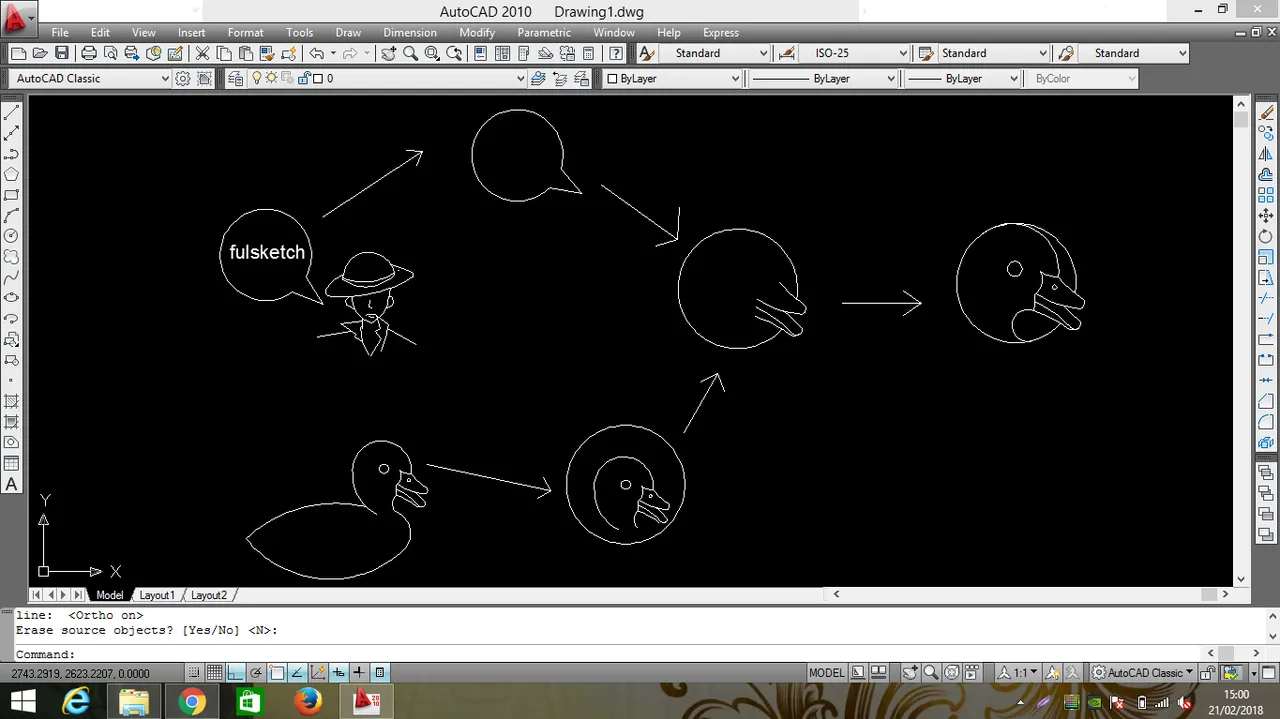
Task: Switch to the Layout2 tab
Action: pos(208,595)
